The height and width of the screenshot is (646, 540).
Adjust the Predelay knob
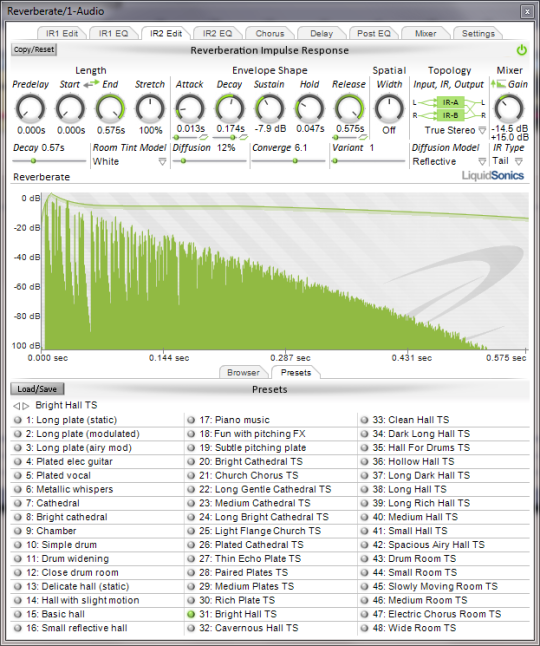point(30,109)
